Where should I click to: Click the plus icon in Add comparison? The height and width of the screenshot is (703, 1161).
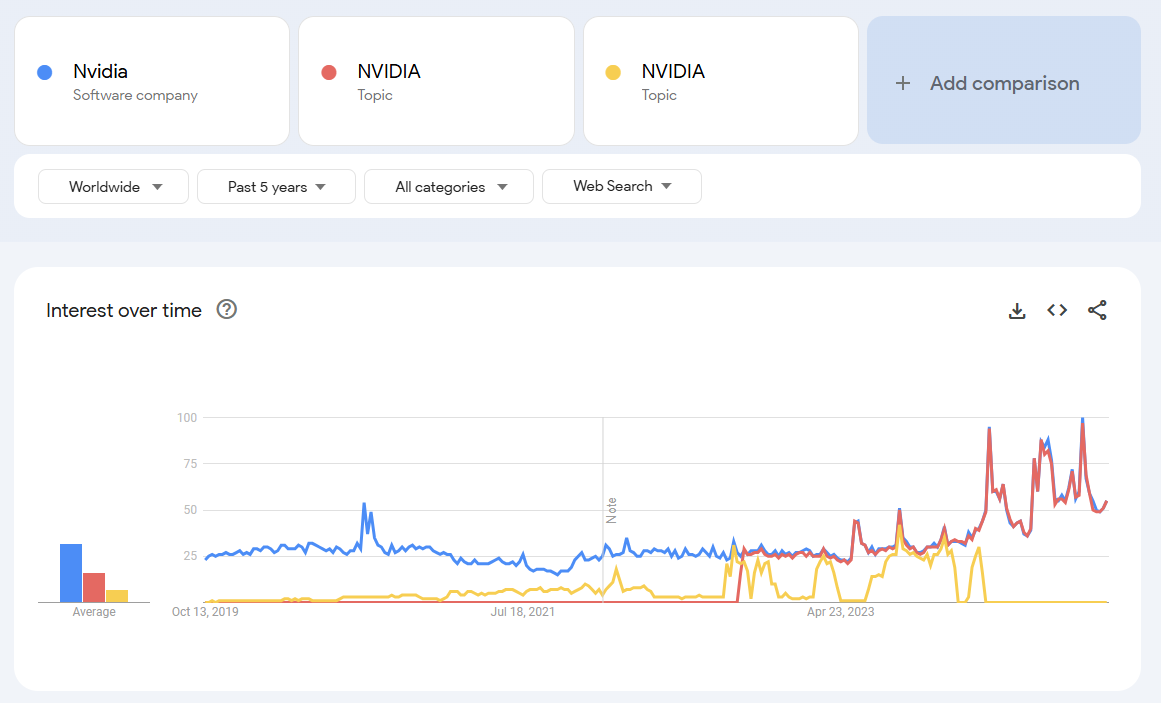[x=903, y=84]
